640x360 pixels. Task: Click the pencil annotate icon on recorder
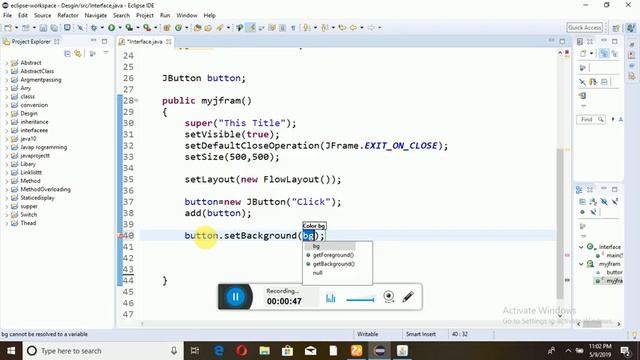(408, 297)
